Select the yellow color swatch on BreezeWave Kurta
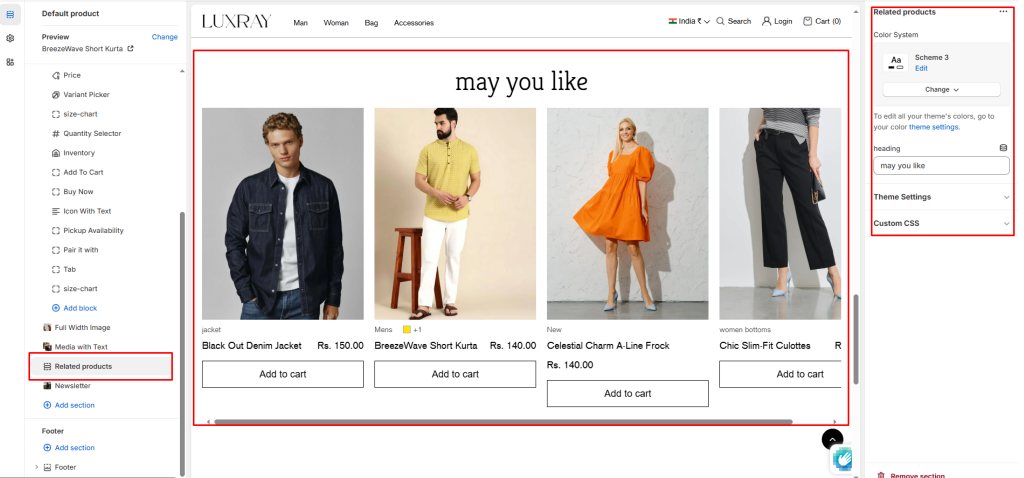The image size is (1024, 478). [x=407, y=330]
